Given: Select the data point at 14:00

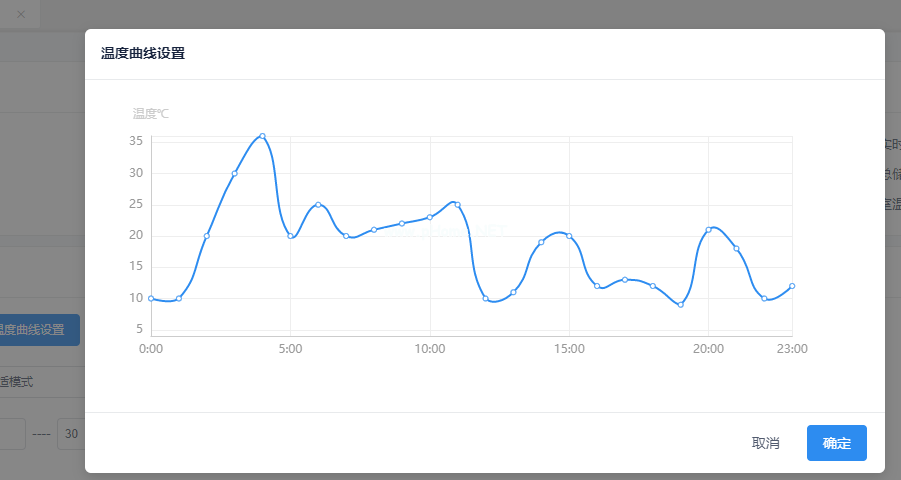Looking at the screenshot, I should coord(541,242).
